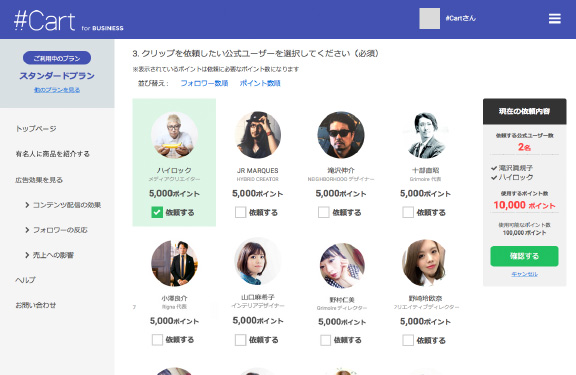
Task: Check 依頼する for 野村仁美
Action: [325, 340]
